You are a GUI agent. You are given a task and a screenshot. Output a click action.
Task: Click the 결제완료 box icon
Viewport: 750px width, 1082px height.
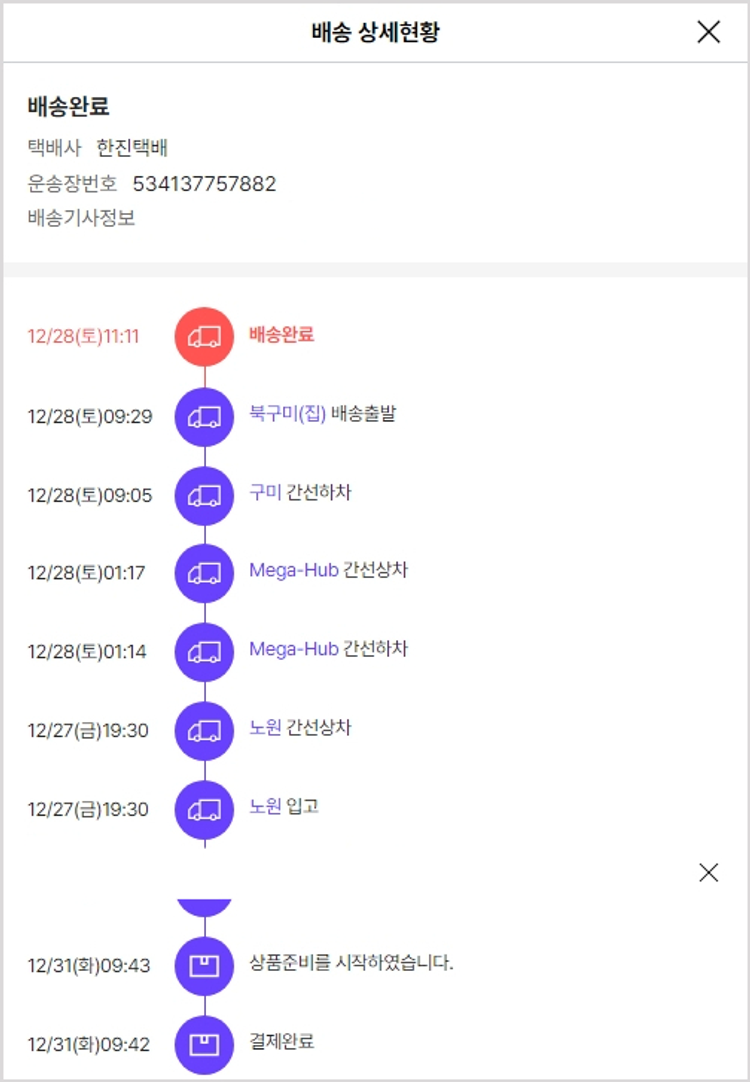(x=204, y=1044)
